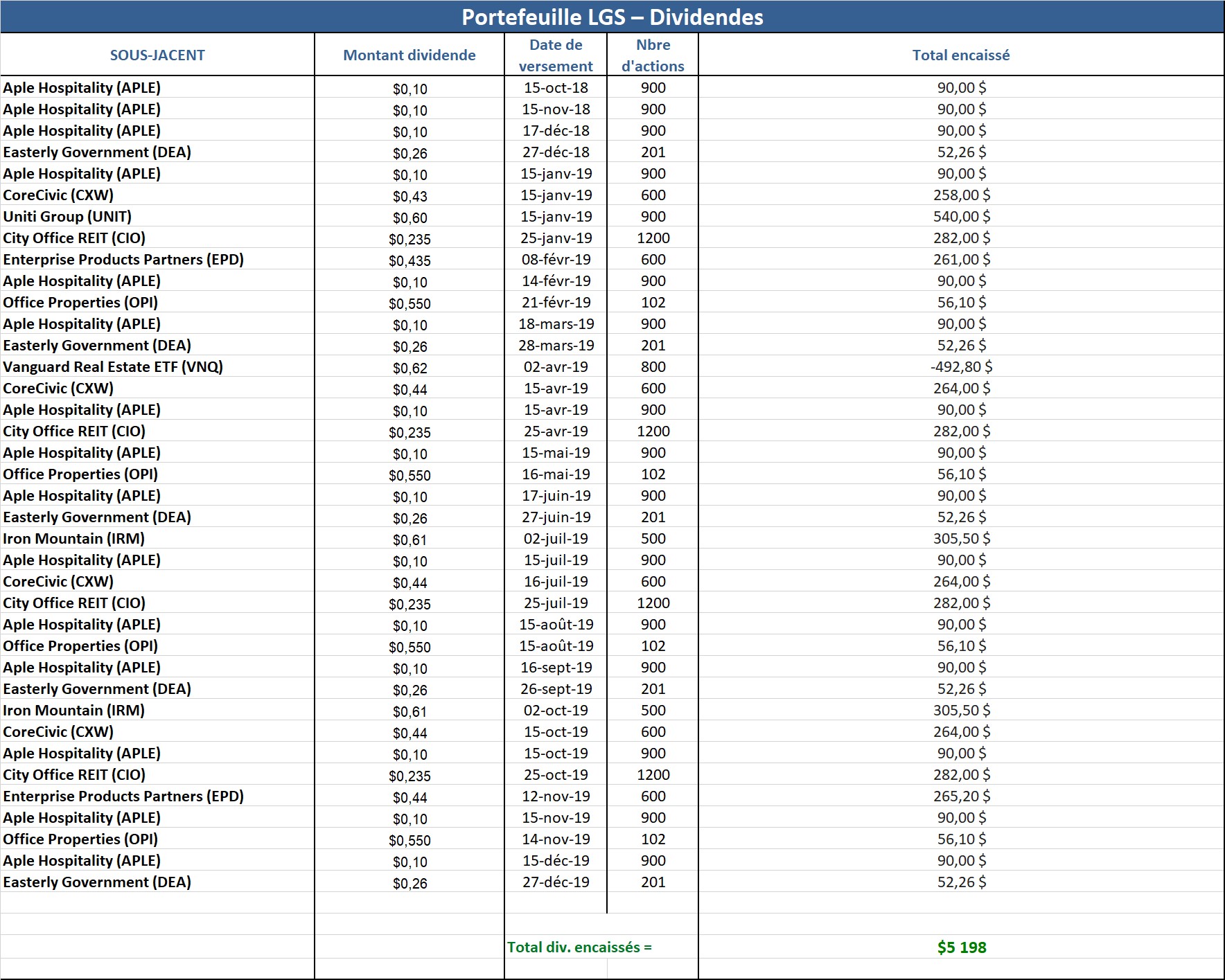Viewport: 1225px width, 980px height.
Task: Select the date 02-oct-19
Action: coord(556,711)
